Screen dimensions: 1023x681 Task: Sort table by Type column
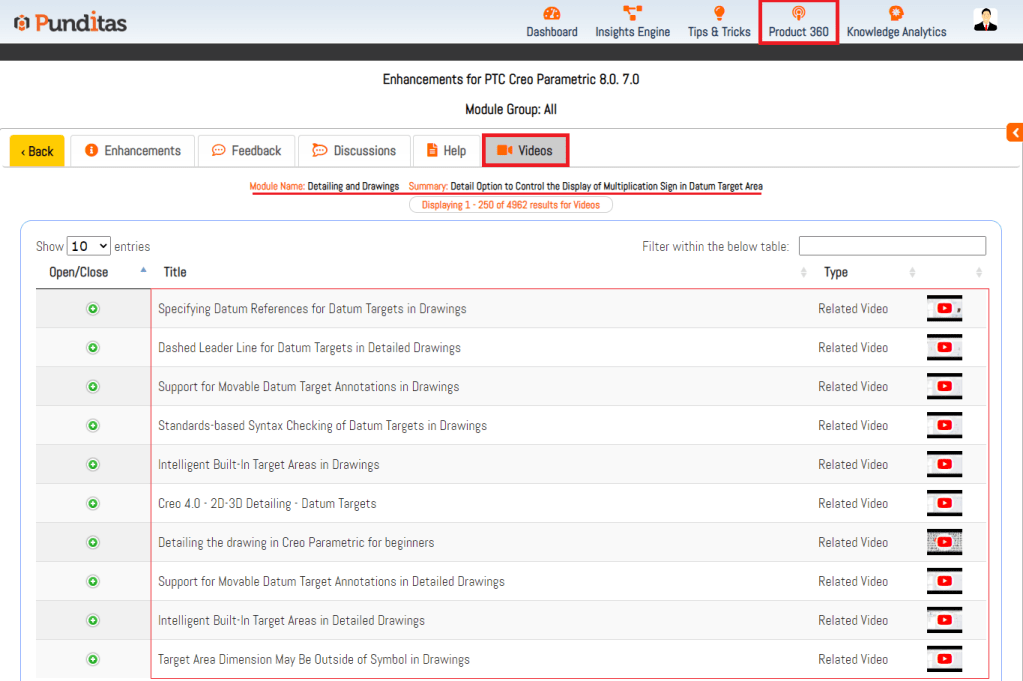tap(835, 272)
